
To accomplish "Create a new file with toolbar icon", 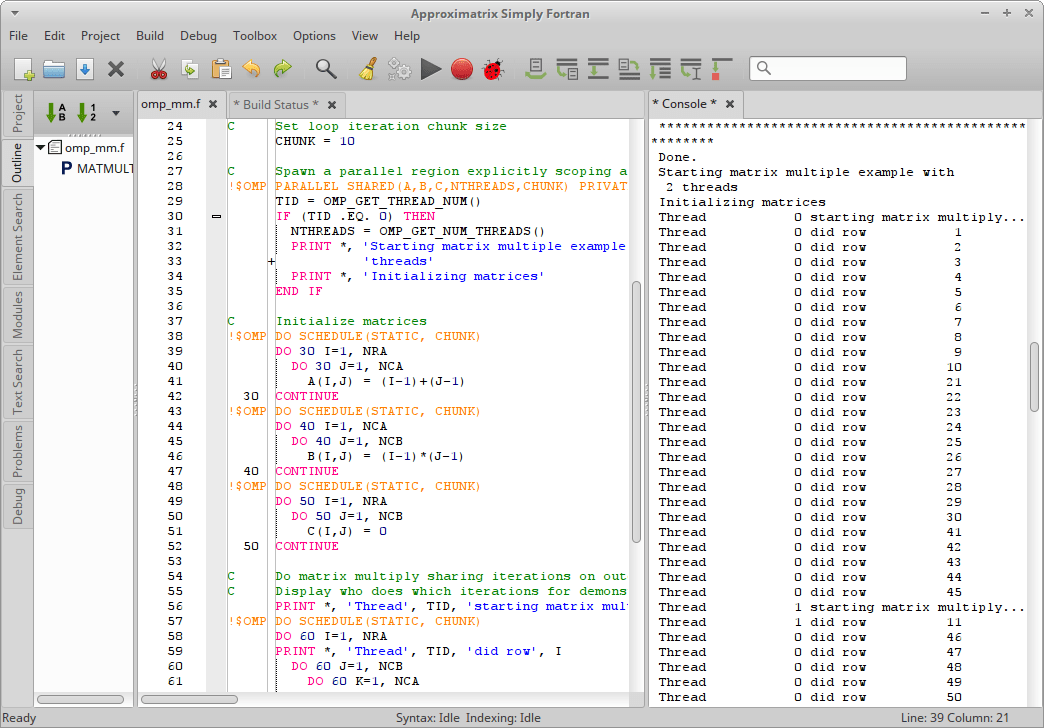I will pos(24,69).
